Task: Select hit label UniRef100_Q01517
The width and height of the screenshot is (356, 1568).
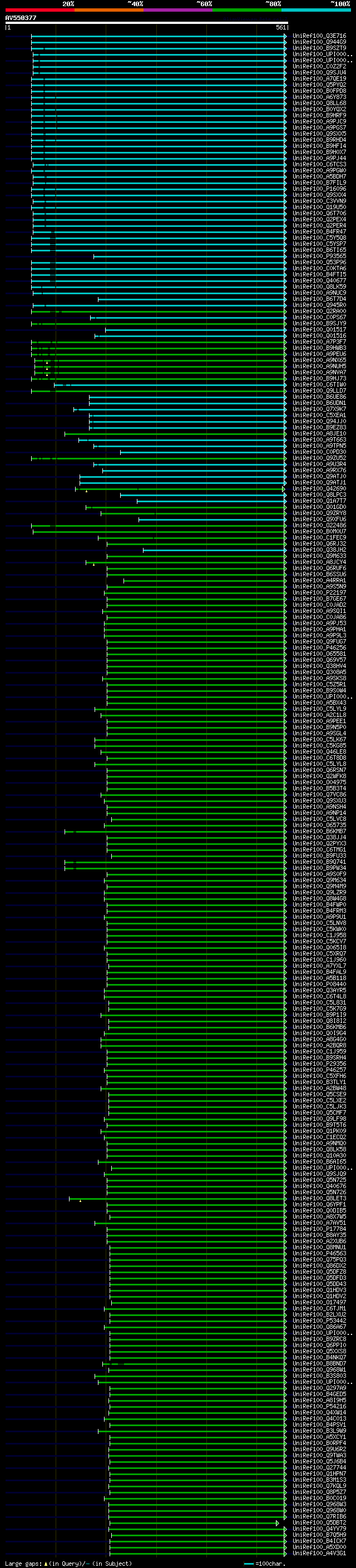Action: coord(319,329)
